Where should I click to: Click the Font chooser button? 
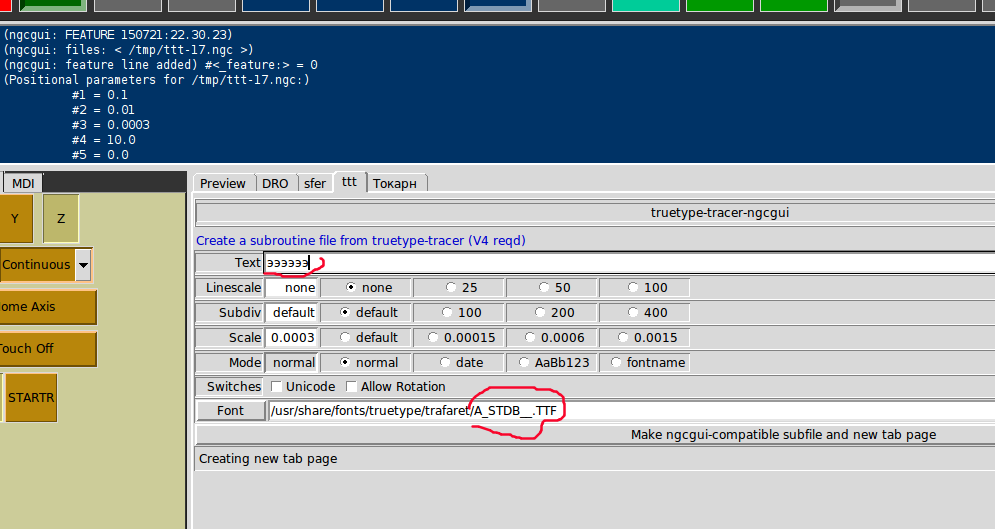tap(230, 410)
